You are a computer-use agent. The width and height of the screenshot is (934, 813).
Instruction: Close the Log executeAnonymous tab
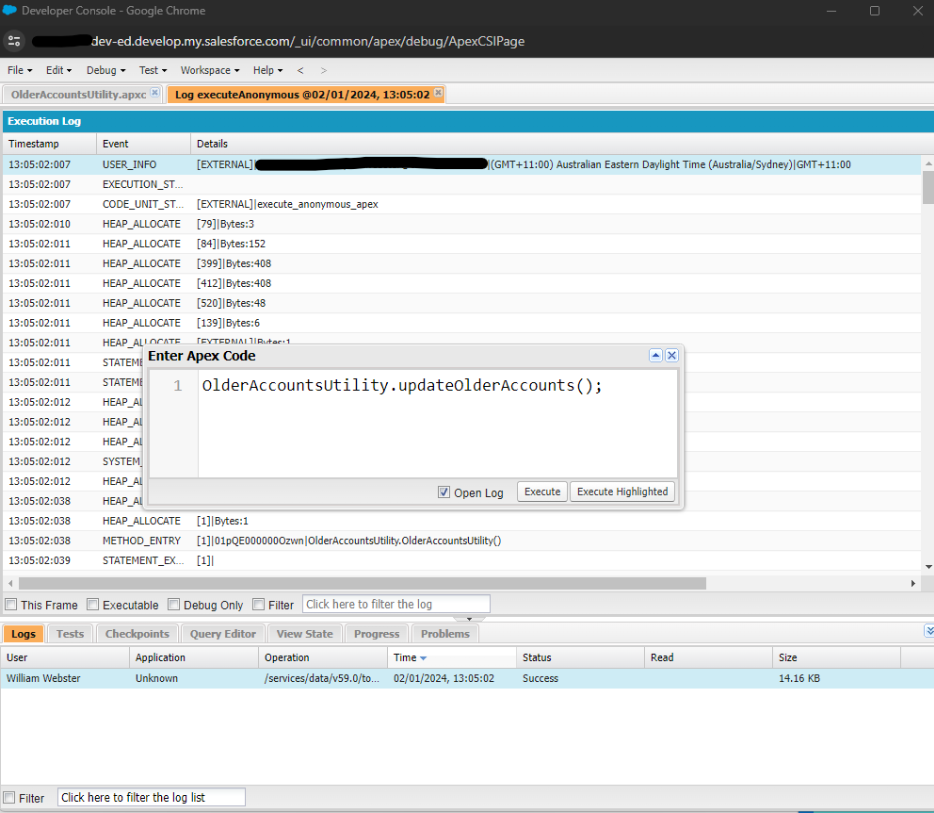tap(438, 92)
